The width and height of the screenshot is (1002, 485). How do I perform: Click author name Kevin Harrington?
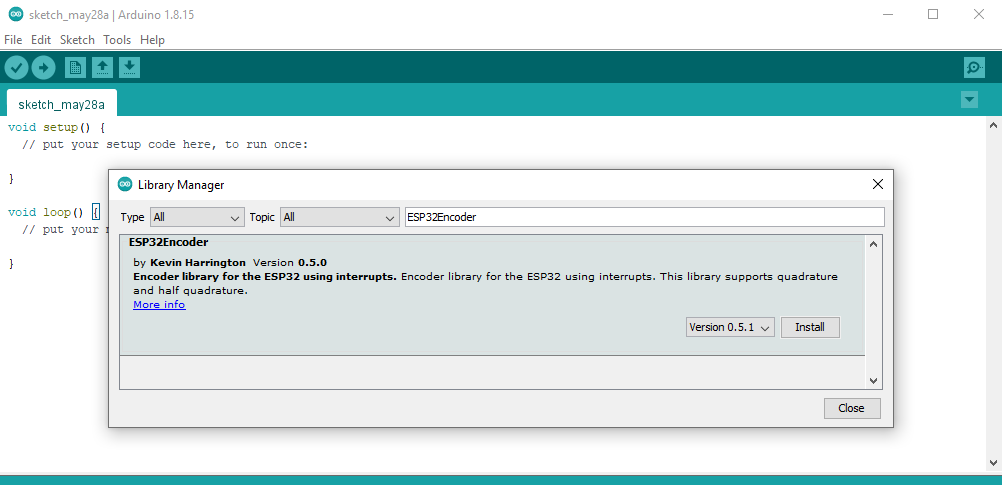click(x=197, y=263)
